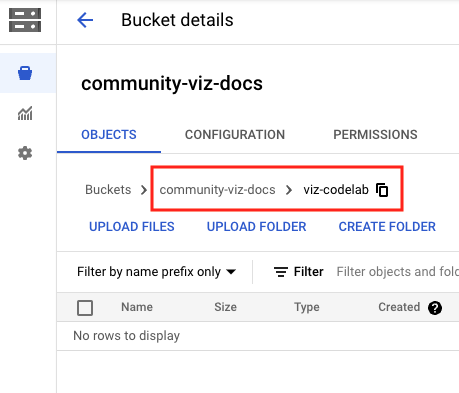Click the chevron after Buckets breadcrumb

coord(144,190)
